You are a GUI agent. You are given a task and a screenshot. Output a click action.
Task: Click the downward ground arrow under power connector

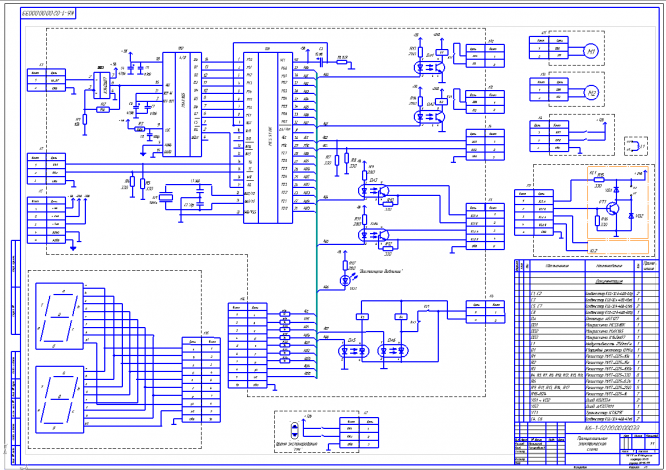(73, 248)
